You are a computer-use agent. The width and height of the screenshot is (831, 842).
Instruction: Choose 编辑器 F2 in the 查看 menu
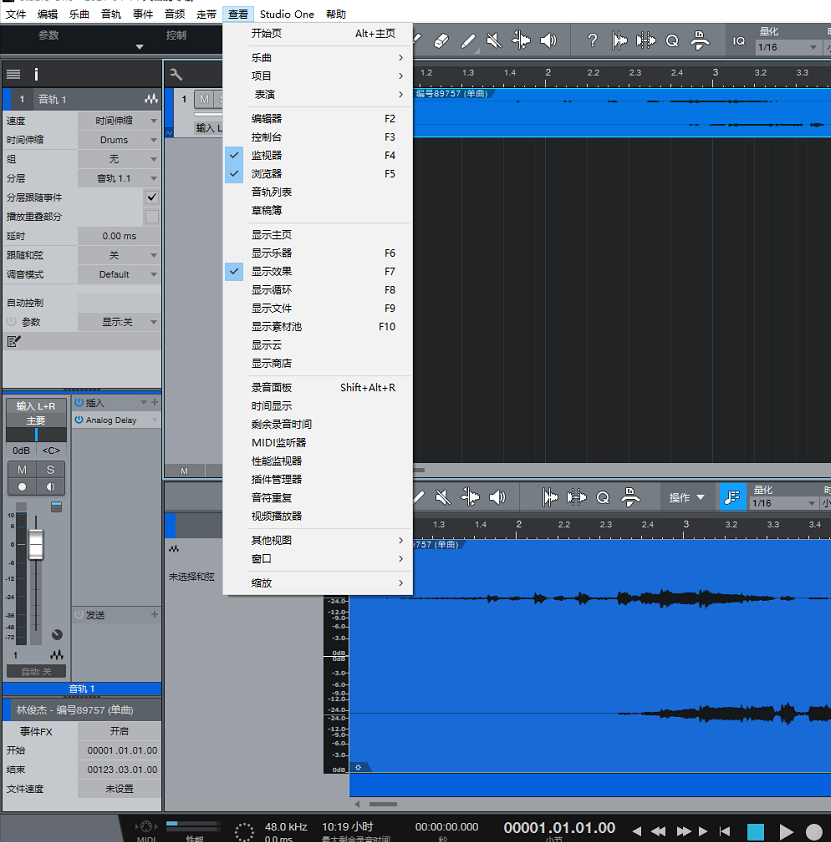pyautogui.click(x=318, y=119)
